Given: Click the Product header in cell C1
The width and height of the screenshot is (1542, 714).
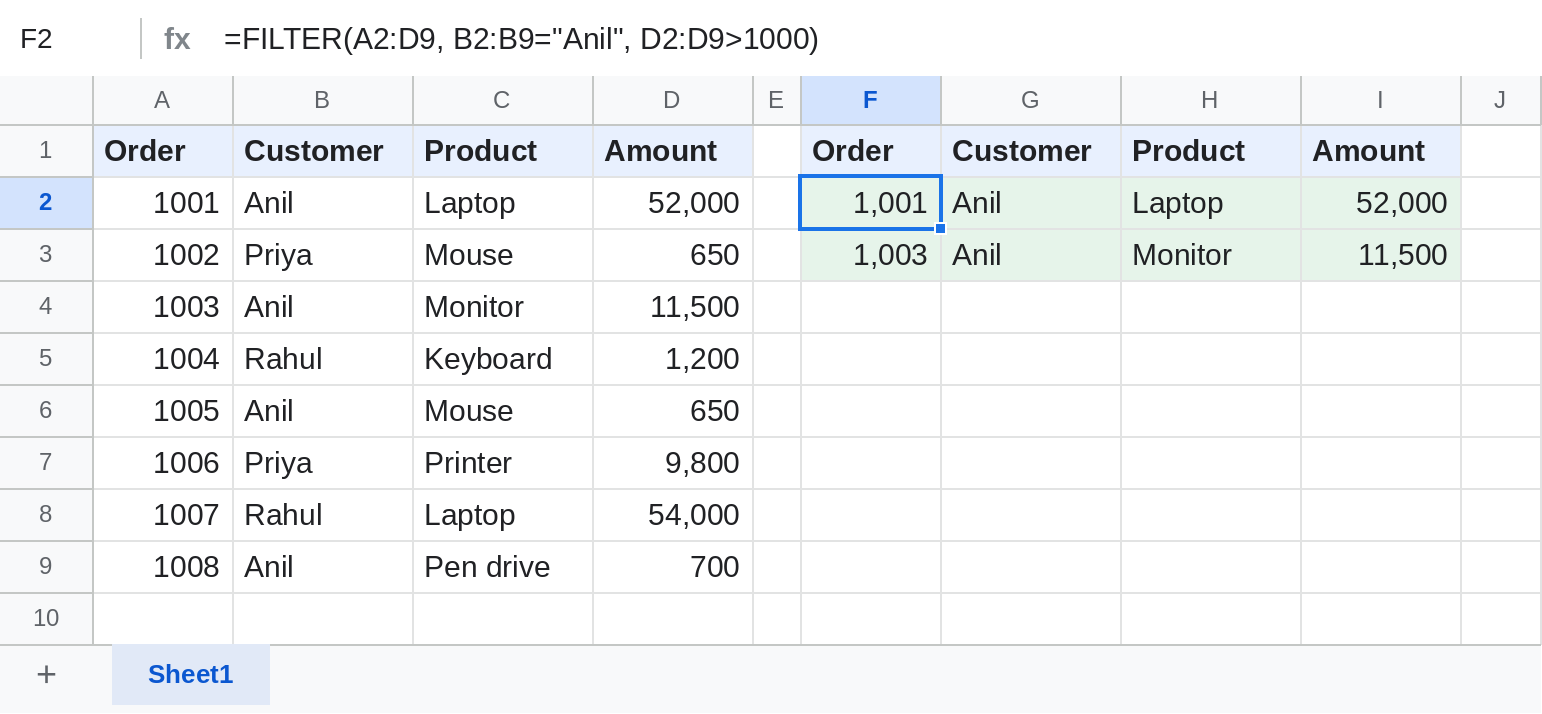Looking at the screenshot, I should (503, 151).
